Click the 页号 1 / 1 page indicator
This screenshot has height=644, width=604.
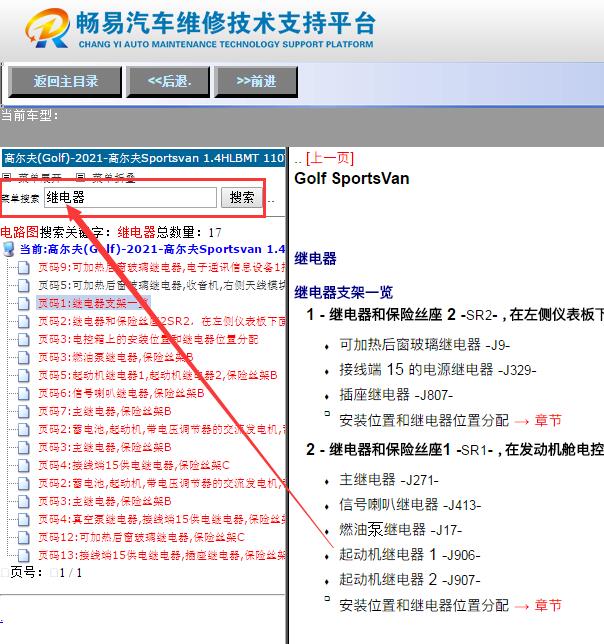pyautogui.click(x=46, y=573)
